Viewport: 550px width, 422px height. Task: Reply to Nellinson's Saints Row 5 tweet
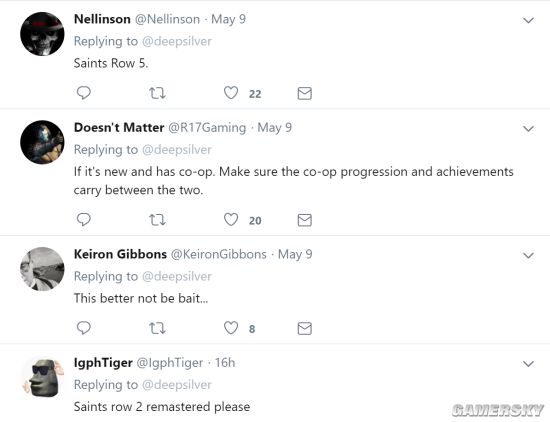83,93
